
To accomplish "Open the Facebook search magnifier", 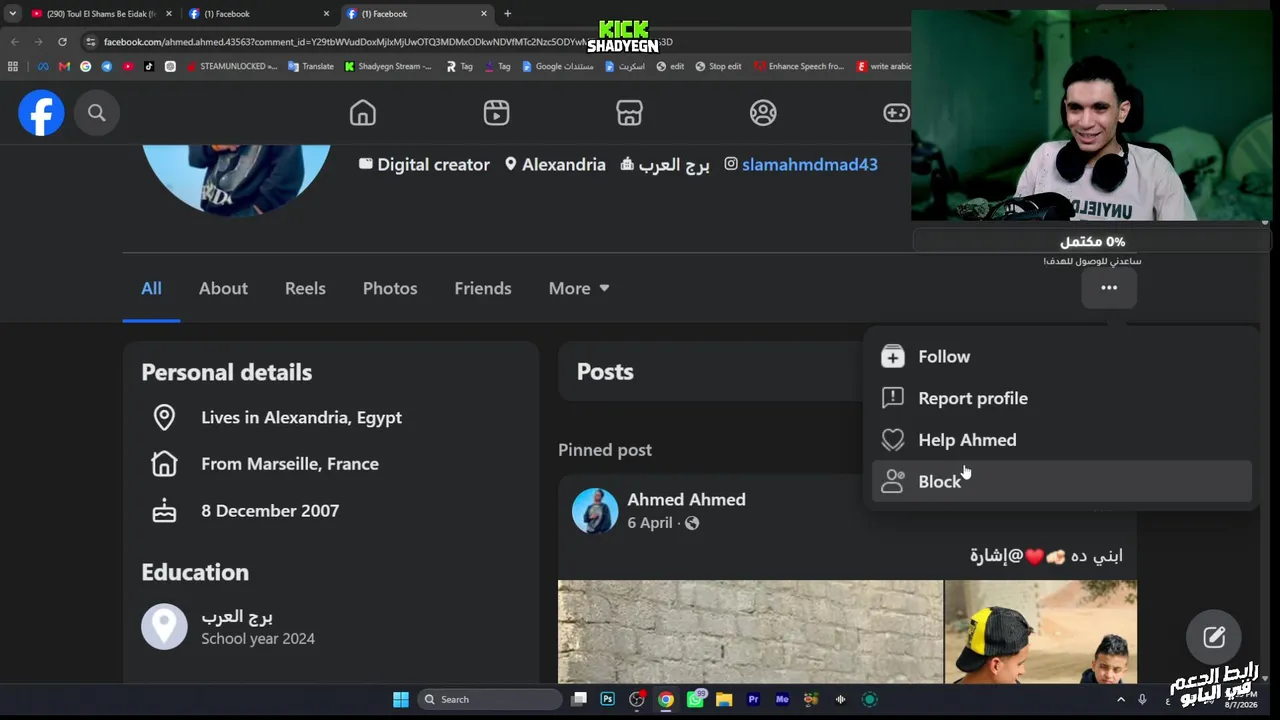I will pos(97,113).
